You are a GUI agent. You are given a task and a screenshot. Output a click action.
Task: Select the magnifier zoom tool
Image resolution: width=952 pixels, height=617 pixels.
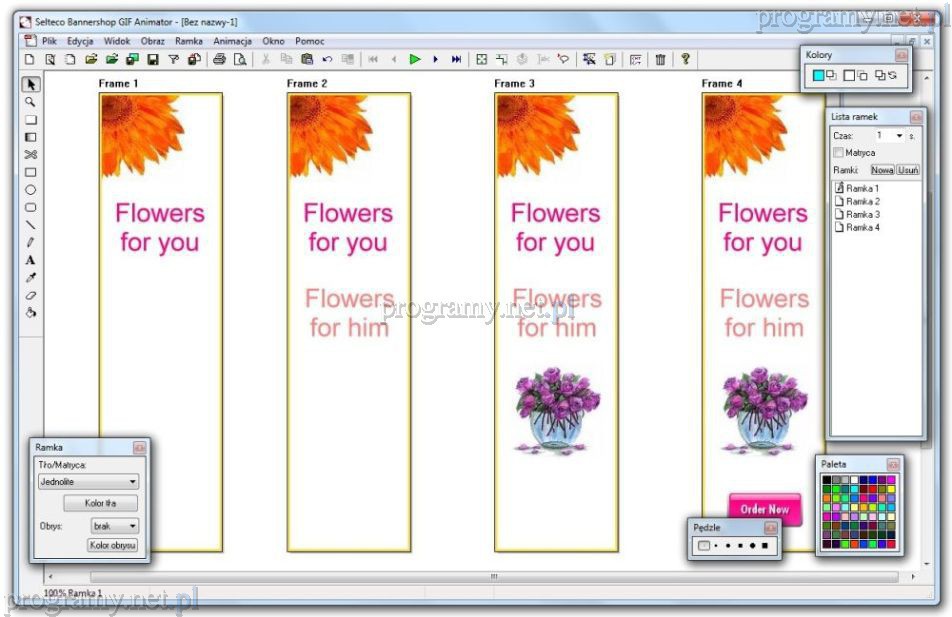coord(30,102)
